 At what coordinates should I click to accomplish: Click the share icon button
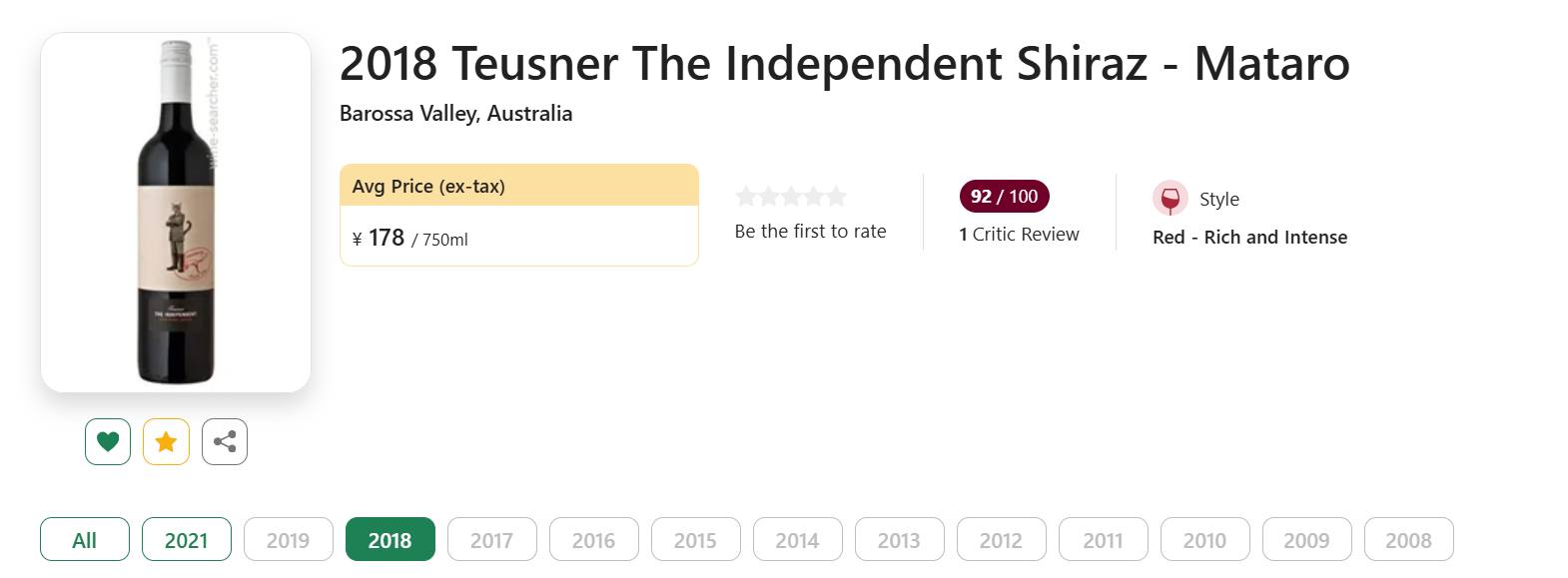point(225,441)
